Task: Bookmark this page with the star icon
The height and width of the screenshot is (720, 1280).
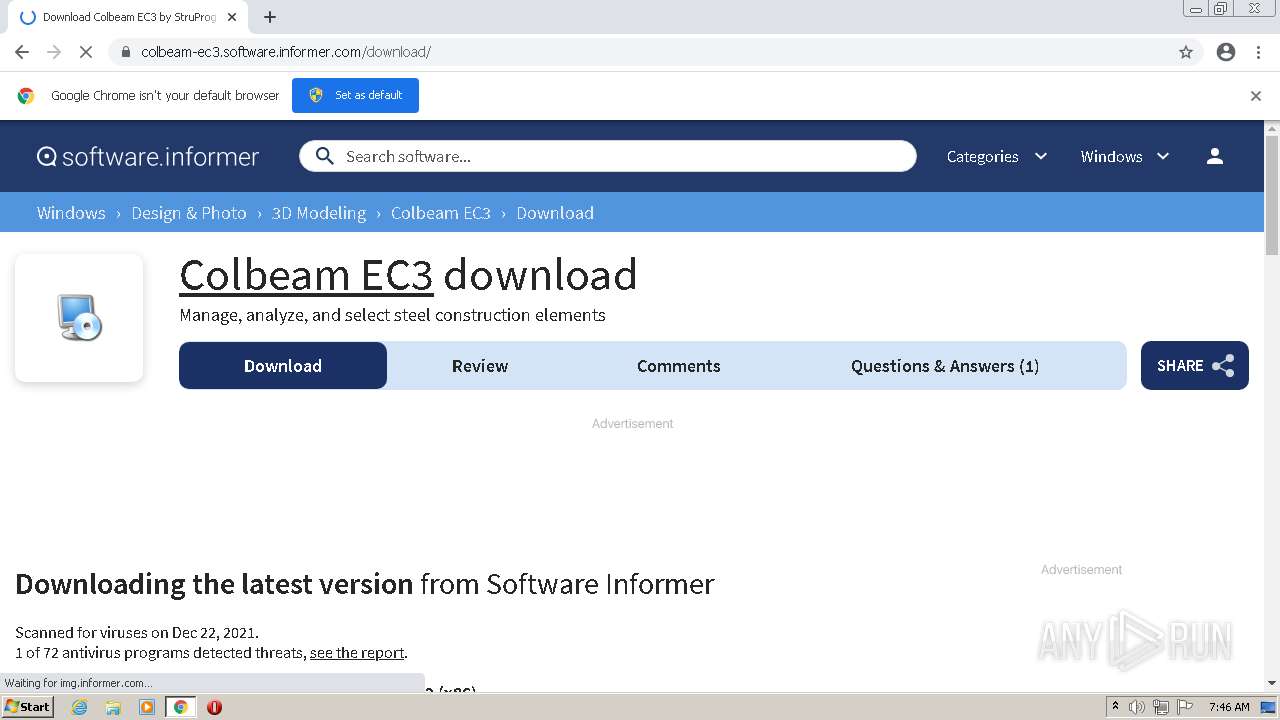Action: (x=1186, y=52)
